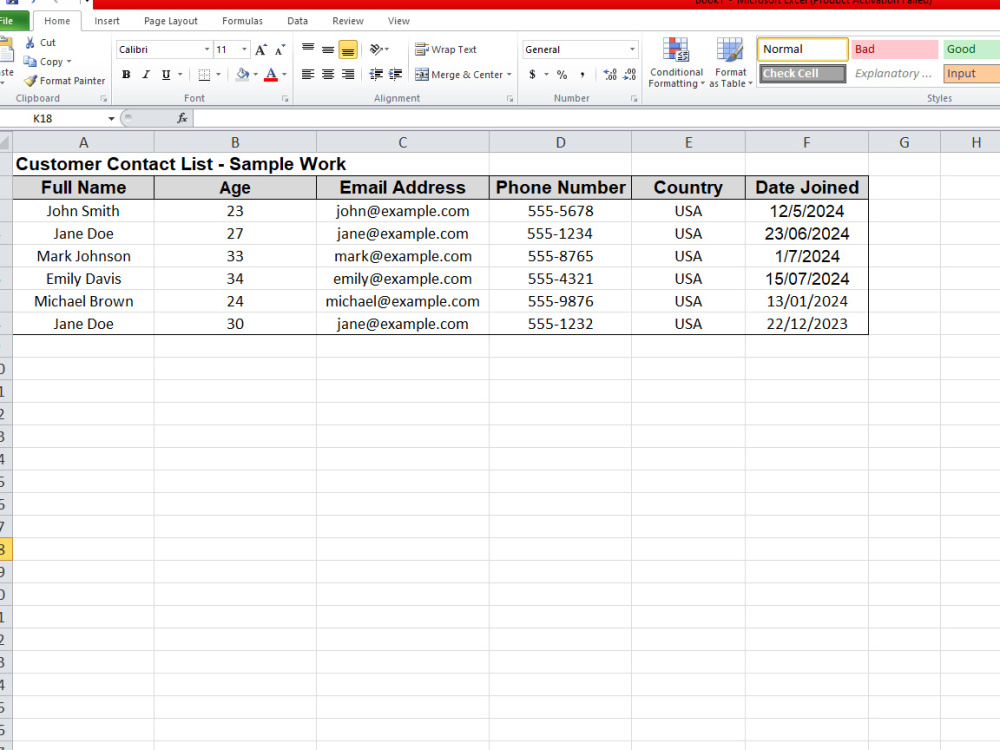Screen dimensions: 1000x750
Task: Open the File tab
Action: (x=13, y=21)
